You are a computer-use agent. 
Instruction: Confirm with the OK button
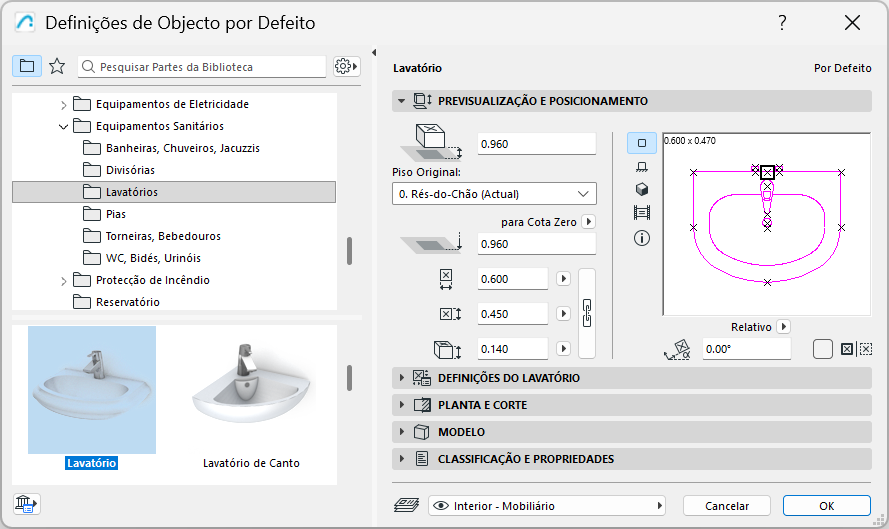pyautogui.click(x=827, y=506)
